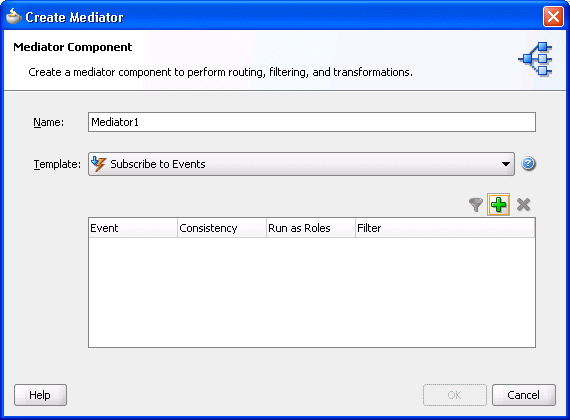Click the funnel filter icon

click(x=475, y=205)
